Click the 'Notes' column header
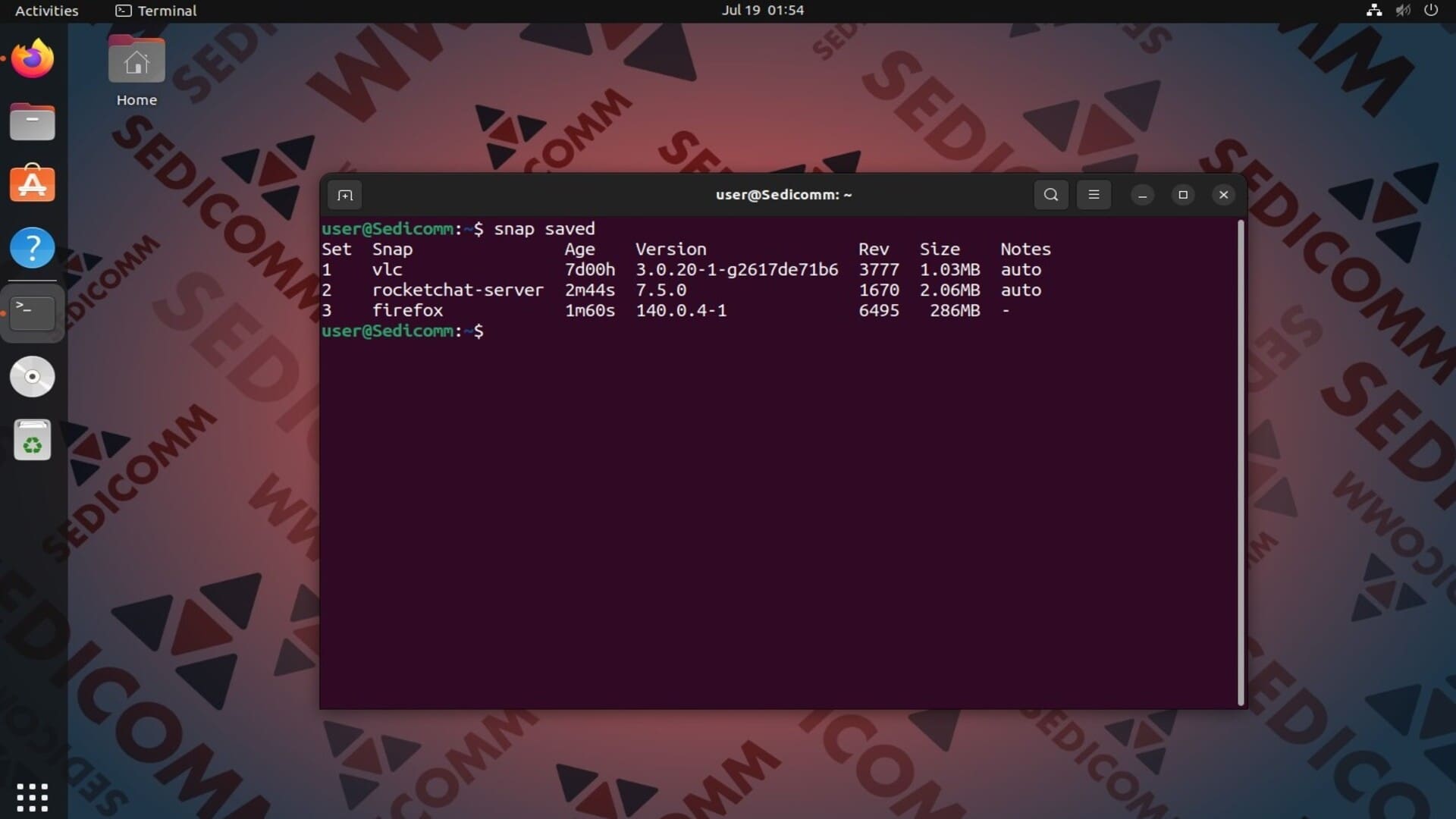This screenshot has width=1456, height=819. click(x=1025, y=249)
